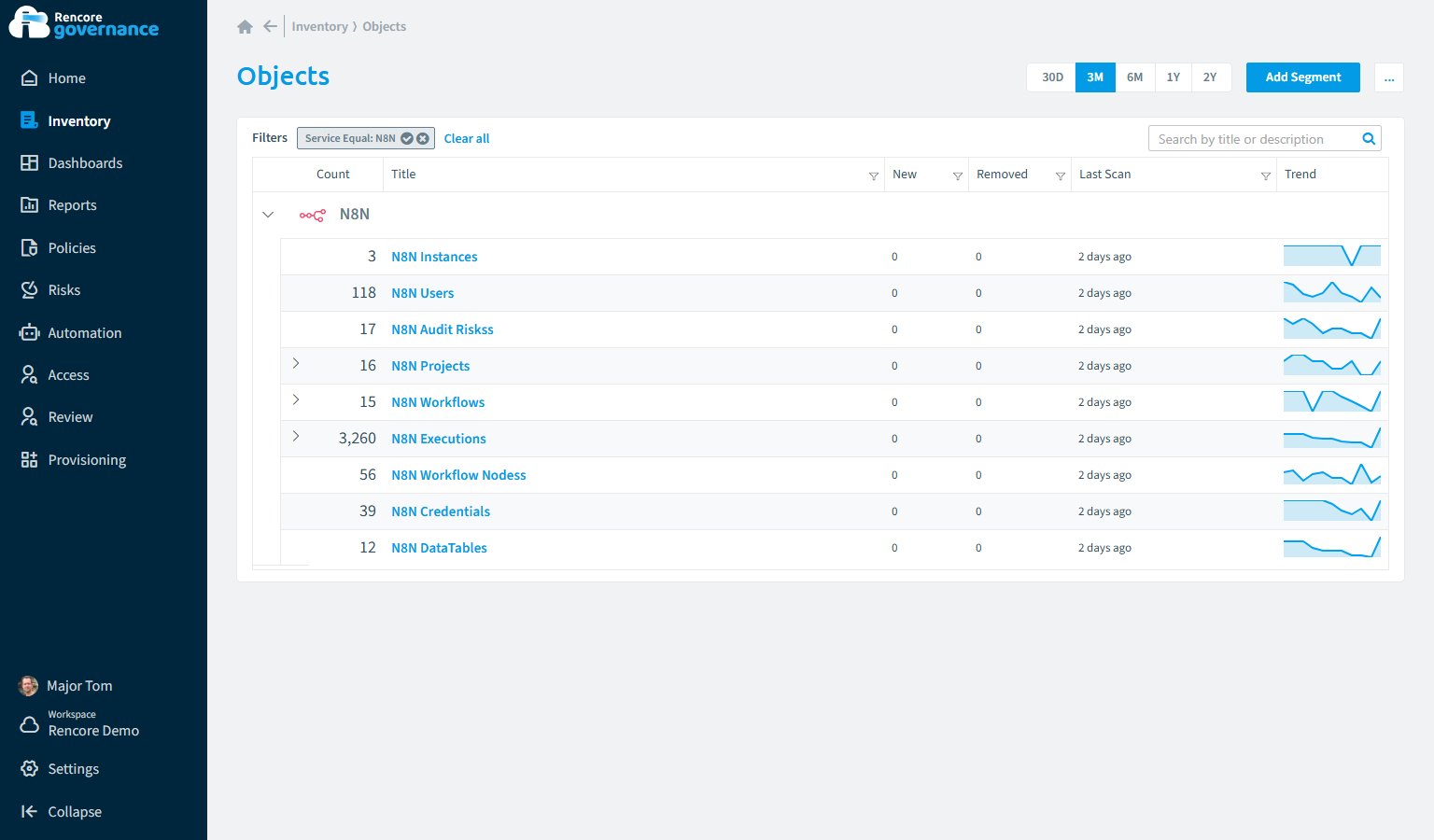
Task: Click the search magnifier icon
Action: point(1369,139)
